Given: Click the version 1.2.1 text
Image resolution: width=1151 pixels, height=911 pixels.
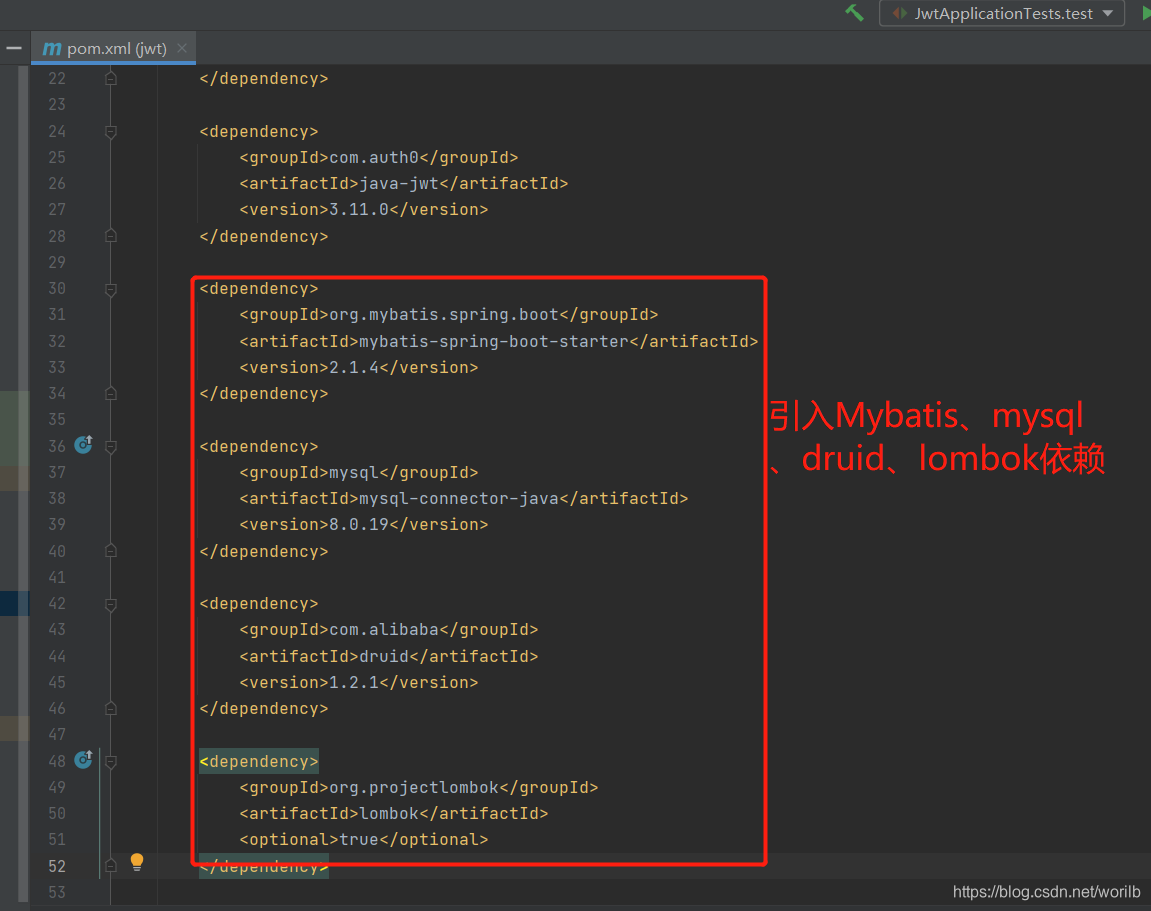Looking at the screenshot, I should point(354,683).
